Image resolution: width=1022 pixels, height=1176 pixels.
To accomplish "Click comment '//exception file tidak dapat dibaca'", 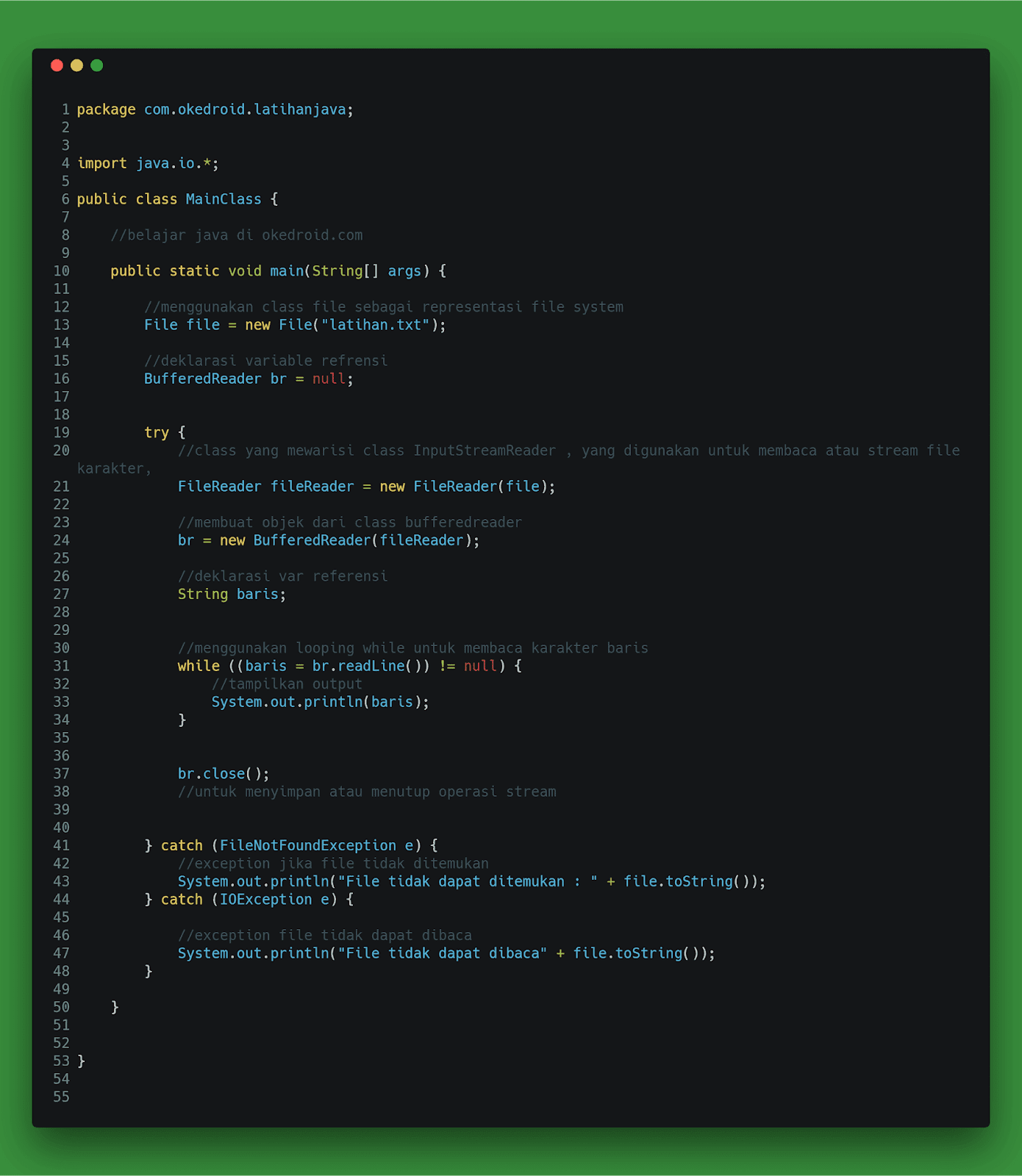I will point(325,936).
